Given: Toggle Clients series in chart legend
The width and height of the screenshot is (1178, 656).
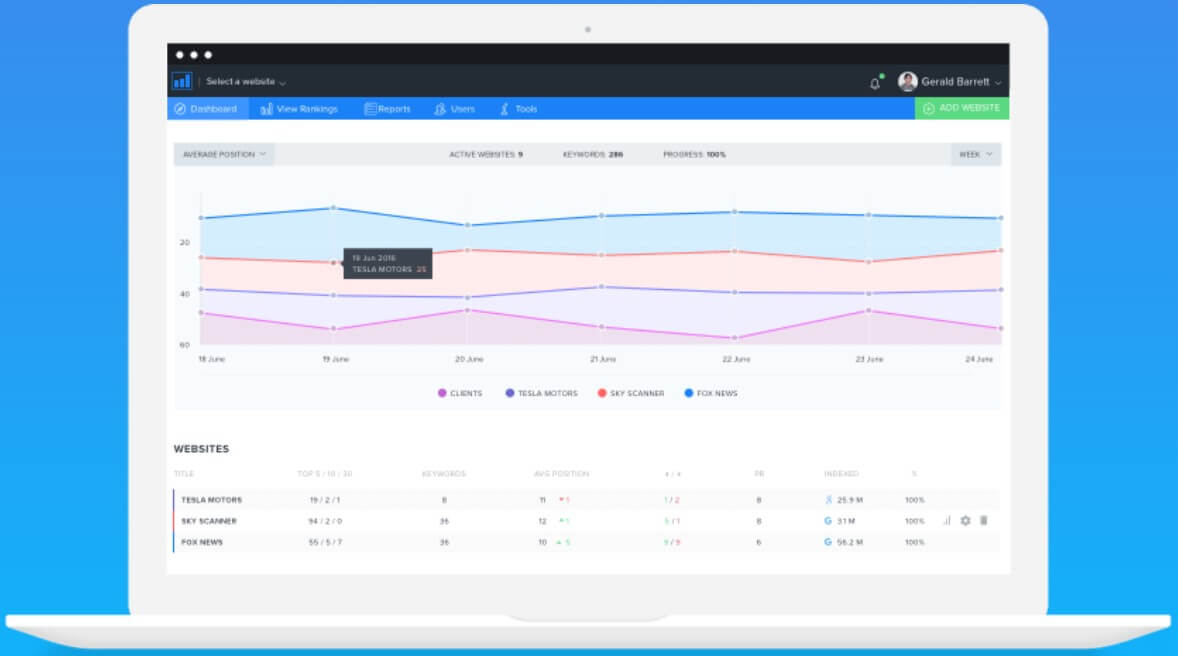Looking at the screenshot, I should point(460,393).
